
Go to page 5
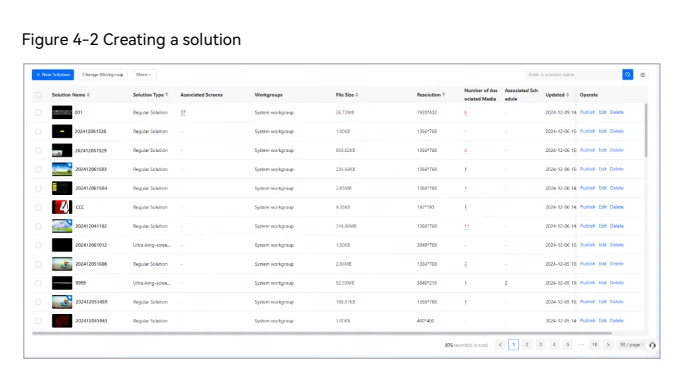[568, 345]
